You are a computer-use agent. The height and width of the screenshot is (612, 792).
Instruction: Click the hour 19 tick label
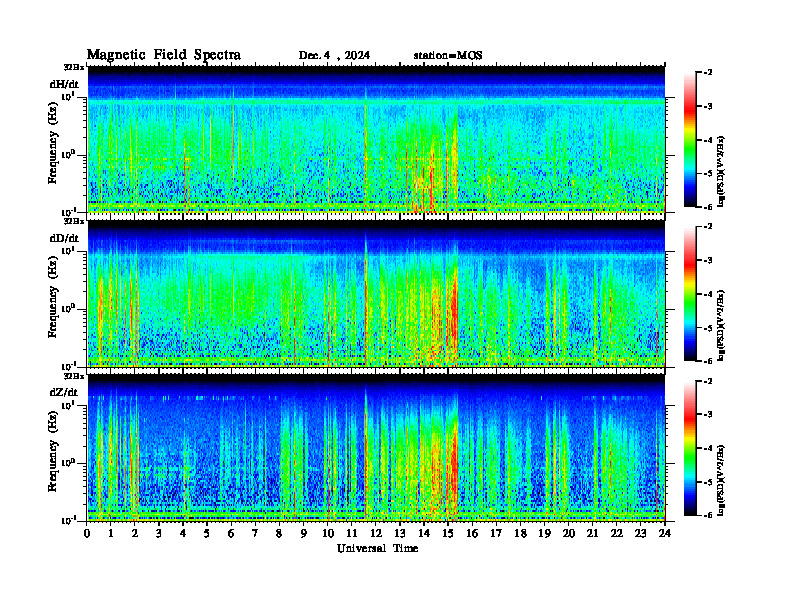[x=544, y=534]
